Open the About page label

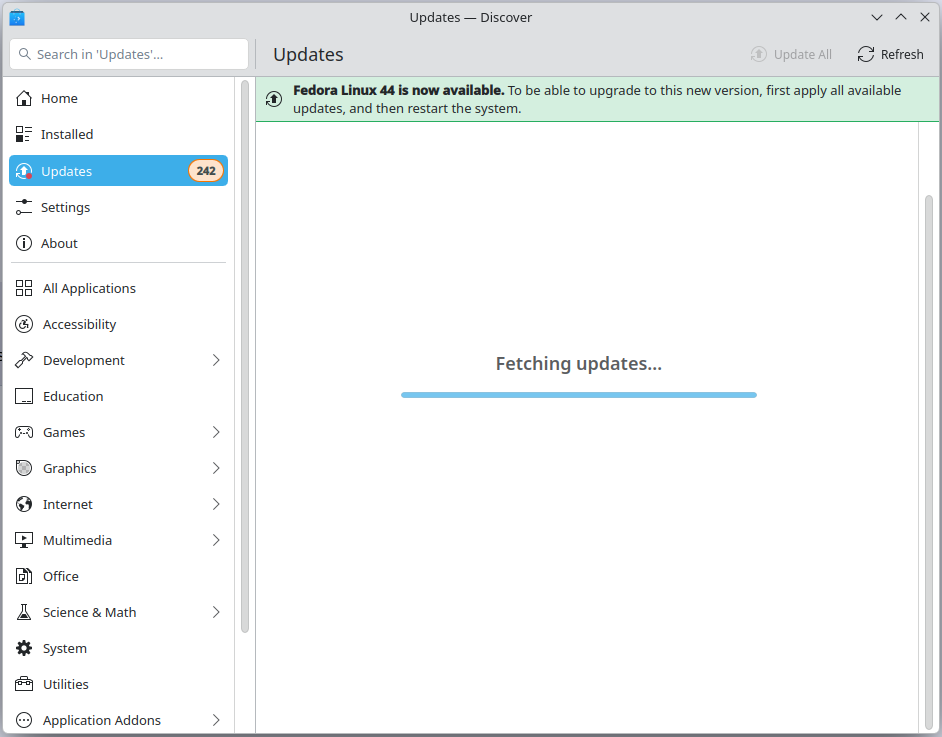point(59,243)
